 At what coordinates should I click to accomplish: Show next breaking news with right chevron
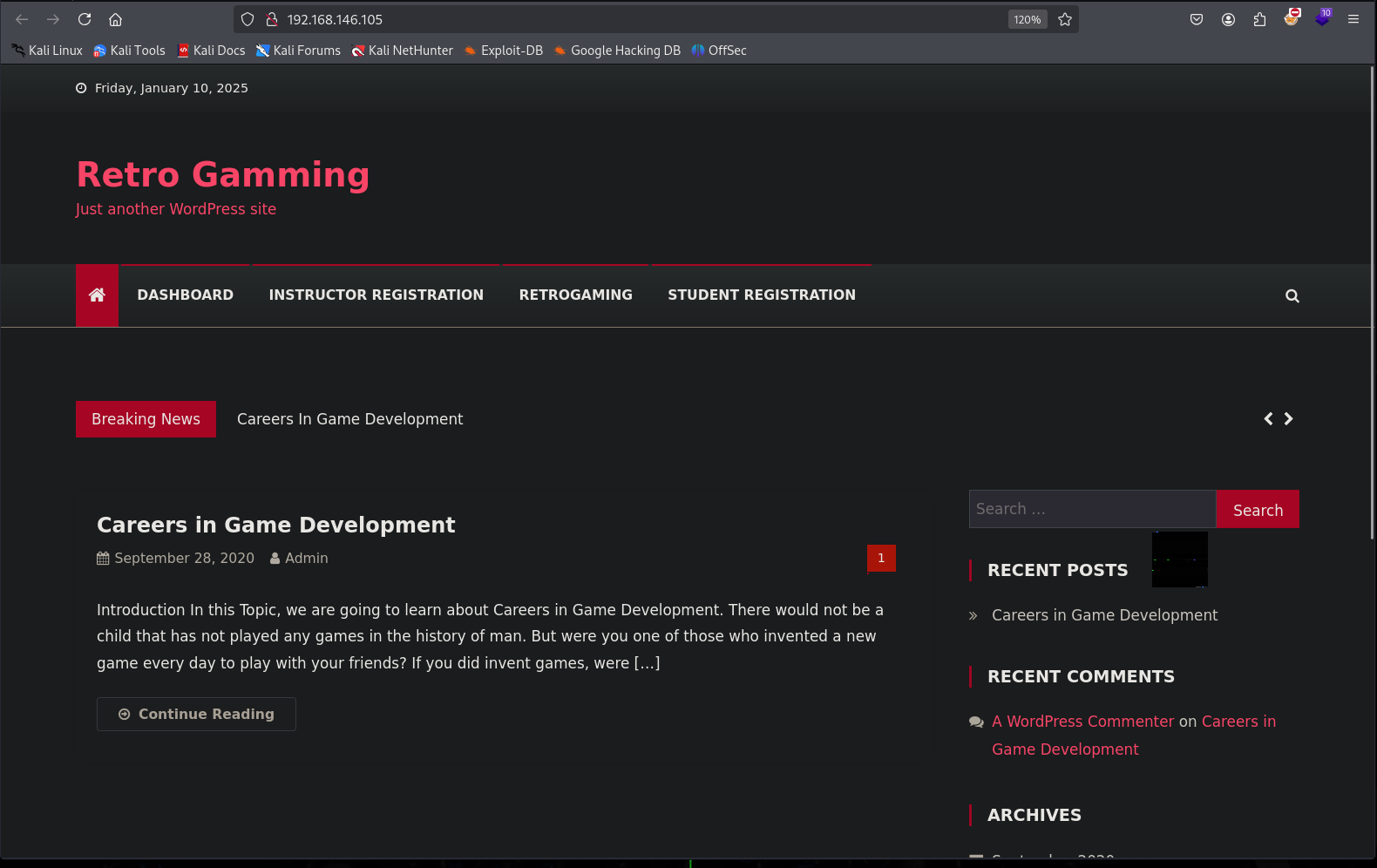point(1288,419)
